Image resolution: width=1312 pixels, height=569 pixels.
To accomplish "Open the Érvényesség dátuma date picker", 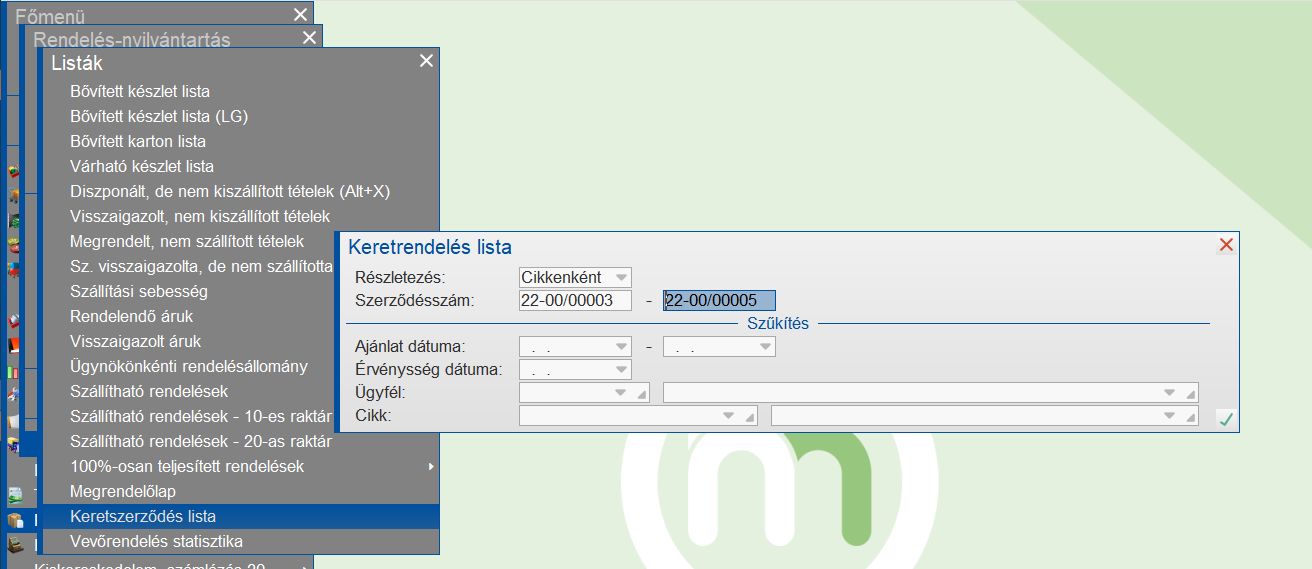I will 622,370.
